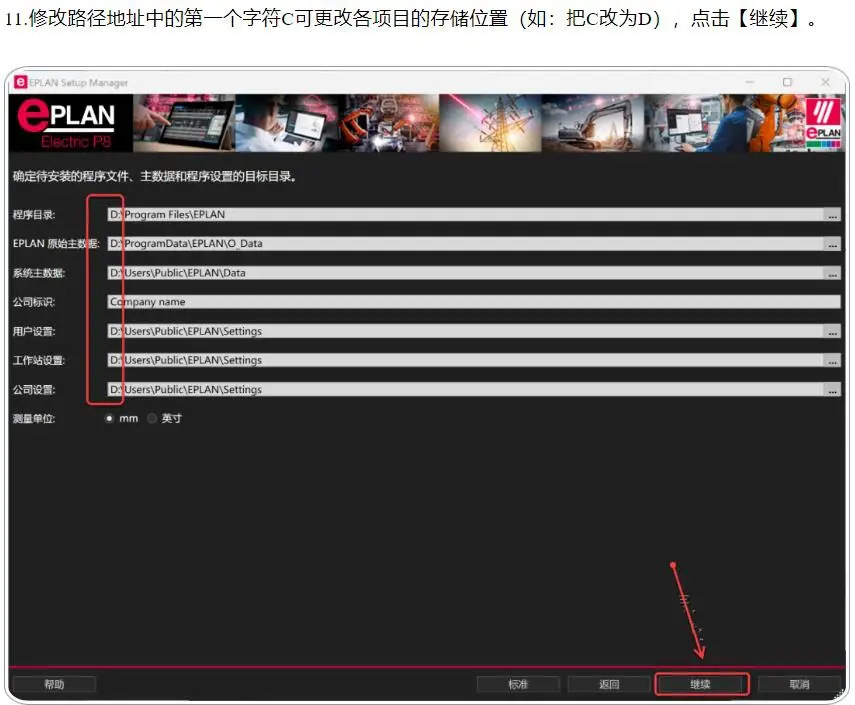
Task: Click the 确定待安装的程序文件 instruction text
Action: tap(155, 177)
